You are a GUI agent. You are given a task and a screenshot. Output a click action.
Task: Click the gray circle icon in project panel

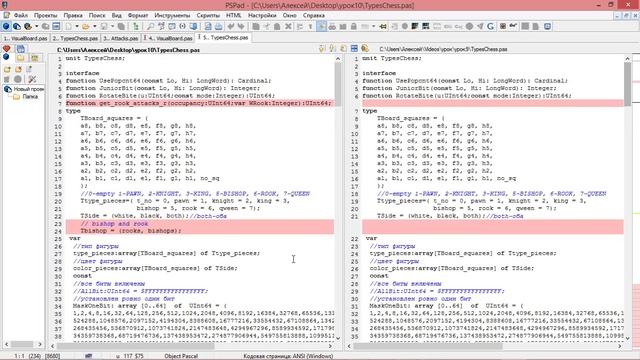18,79
